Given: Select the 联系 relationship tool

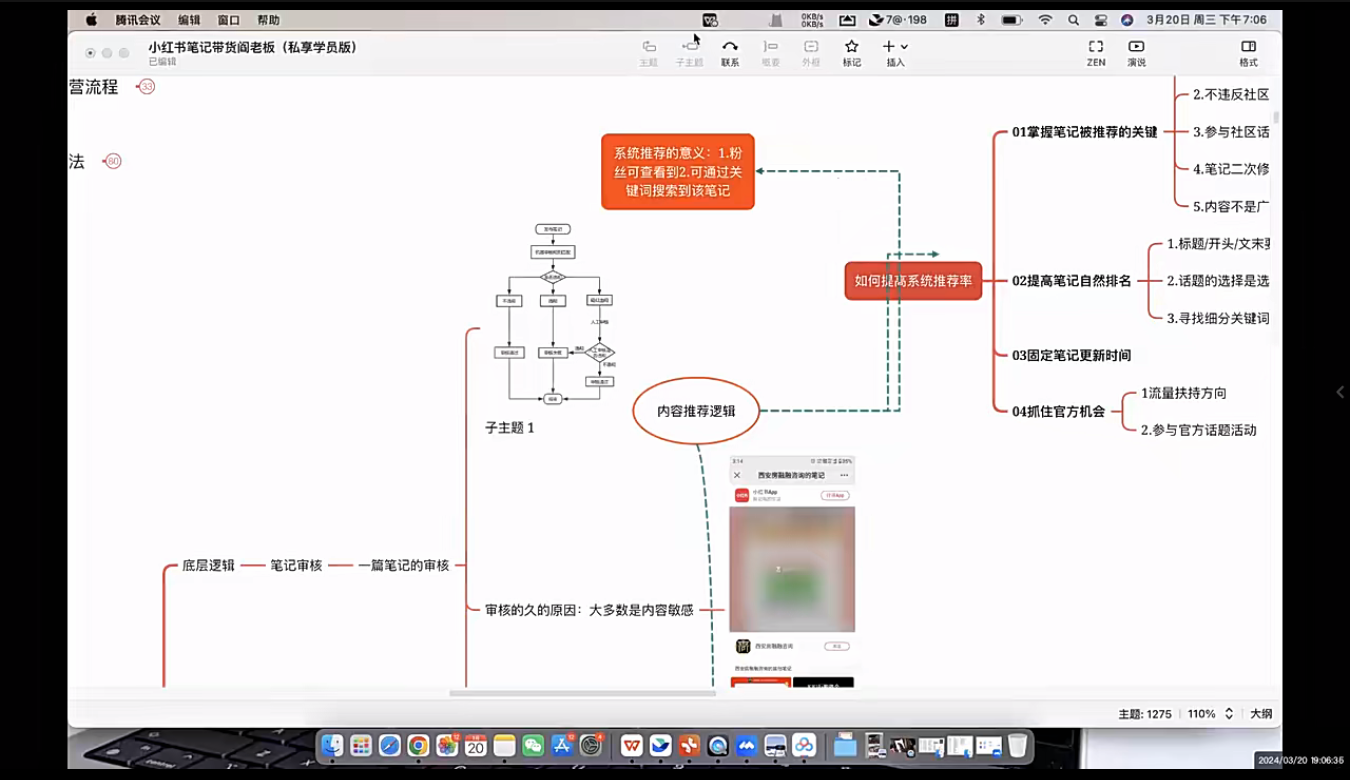Looking at the screenshot, I should coord(730,50).
